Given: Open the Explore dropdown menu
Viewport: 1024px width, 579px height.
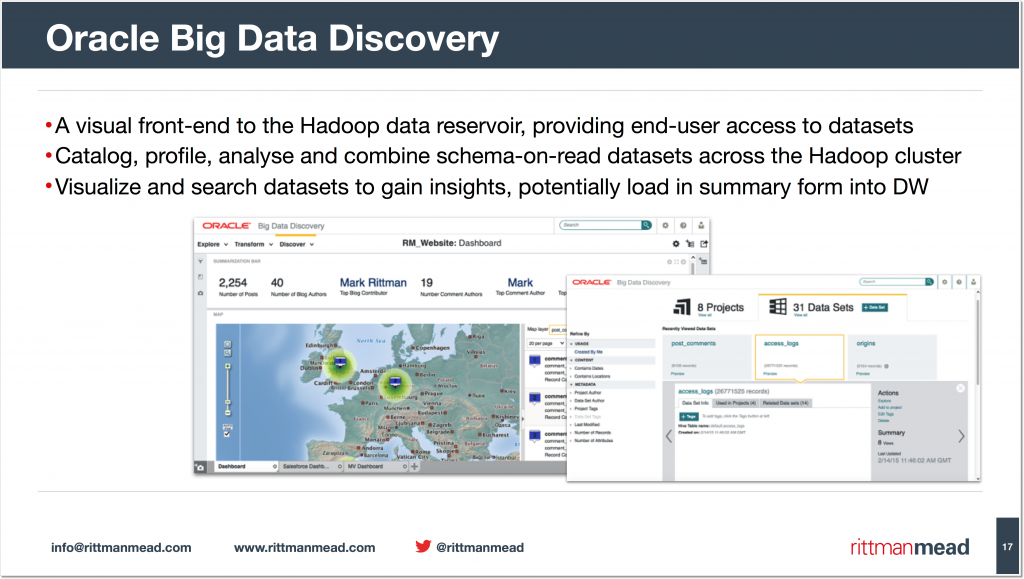Looking at the screenshot, I should 213,244.
